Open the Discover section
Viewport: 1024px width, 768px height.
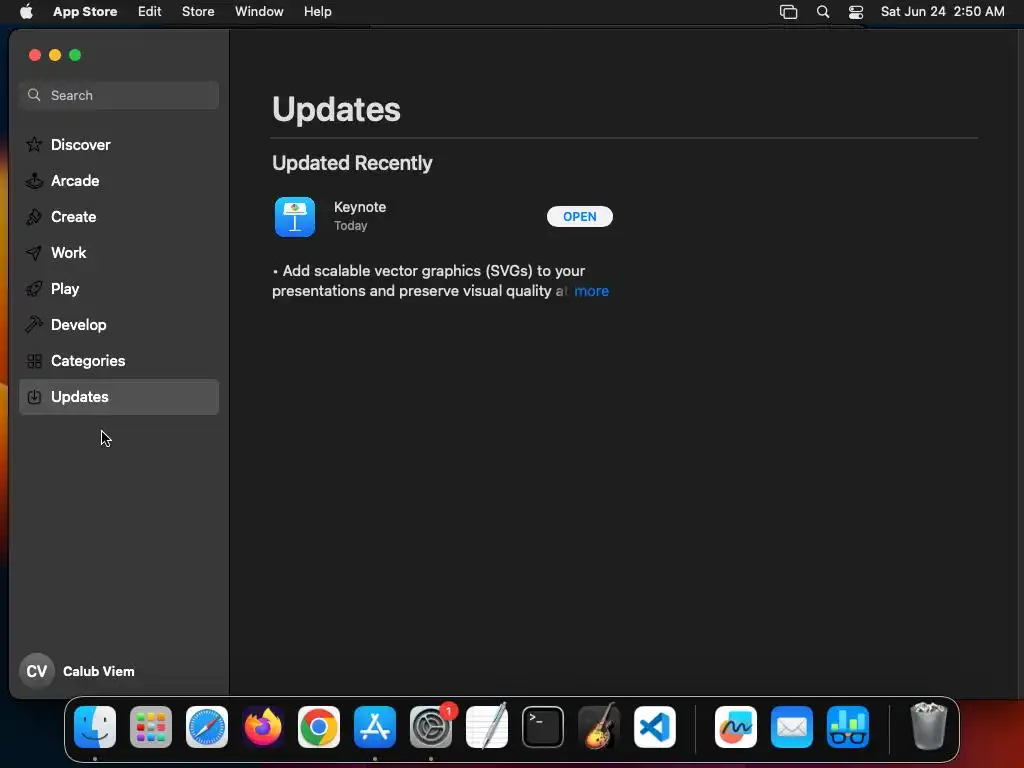pos(119,144)
